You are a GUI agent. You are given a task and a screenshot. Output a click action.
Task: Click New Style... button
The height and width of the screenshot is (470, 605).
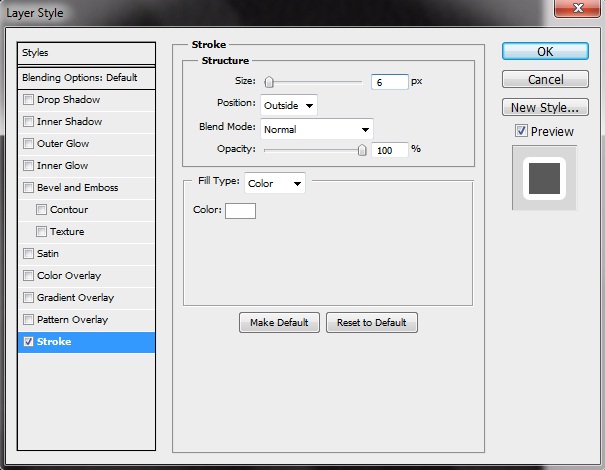tap(545, 107)
